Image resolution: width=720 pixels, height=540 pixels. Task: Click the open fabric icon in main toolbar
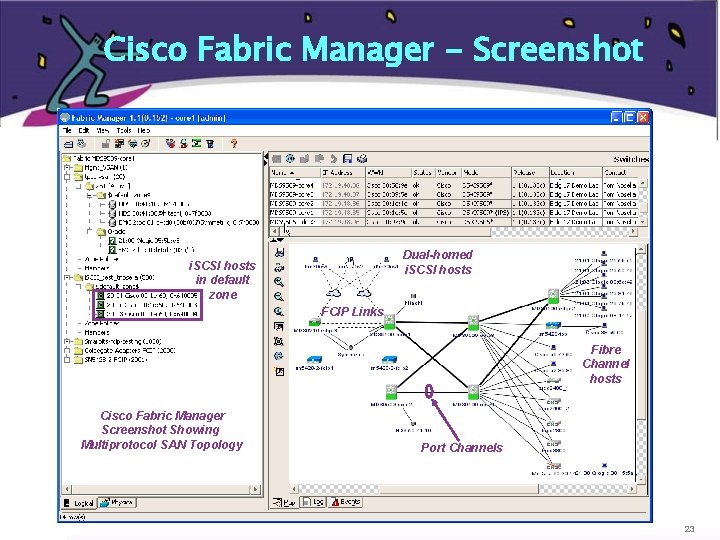click(68, 144)
